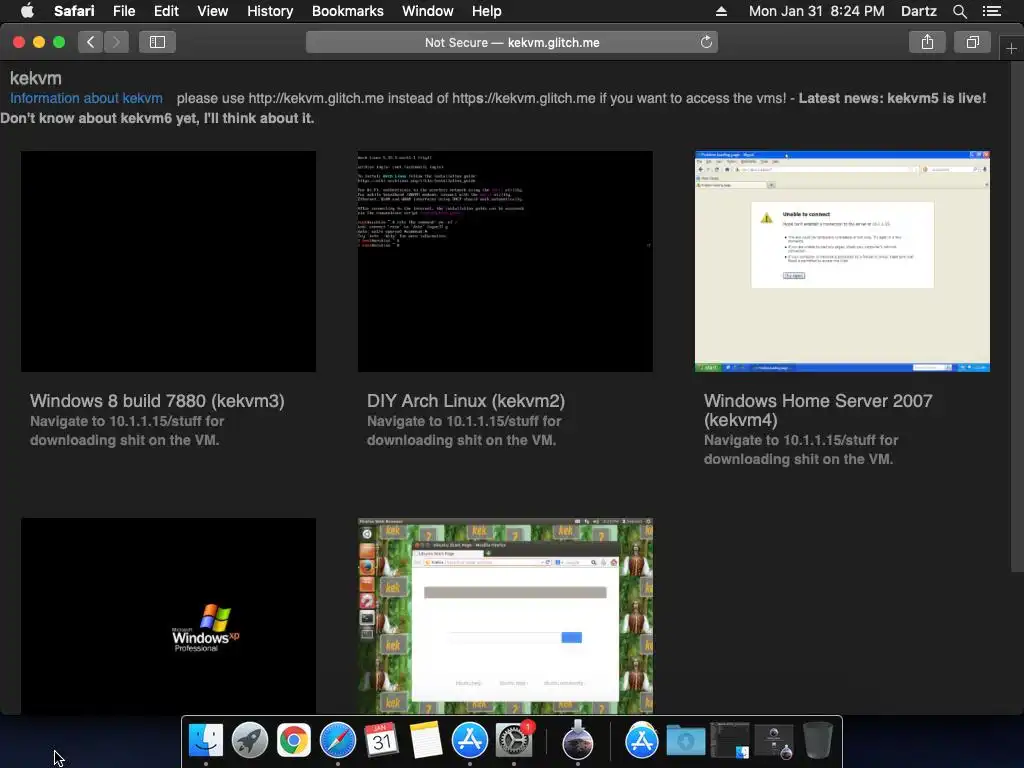Open Calendar from the Dock
The width and height of the screenshot is (1024, 768).
382,740
